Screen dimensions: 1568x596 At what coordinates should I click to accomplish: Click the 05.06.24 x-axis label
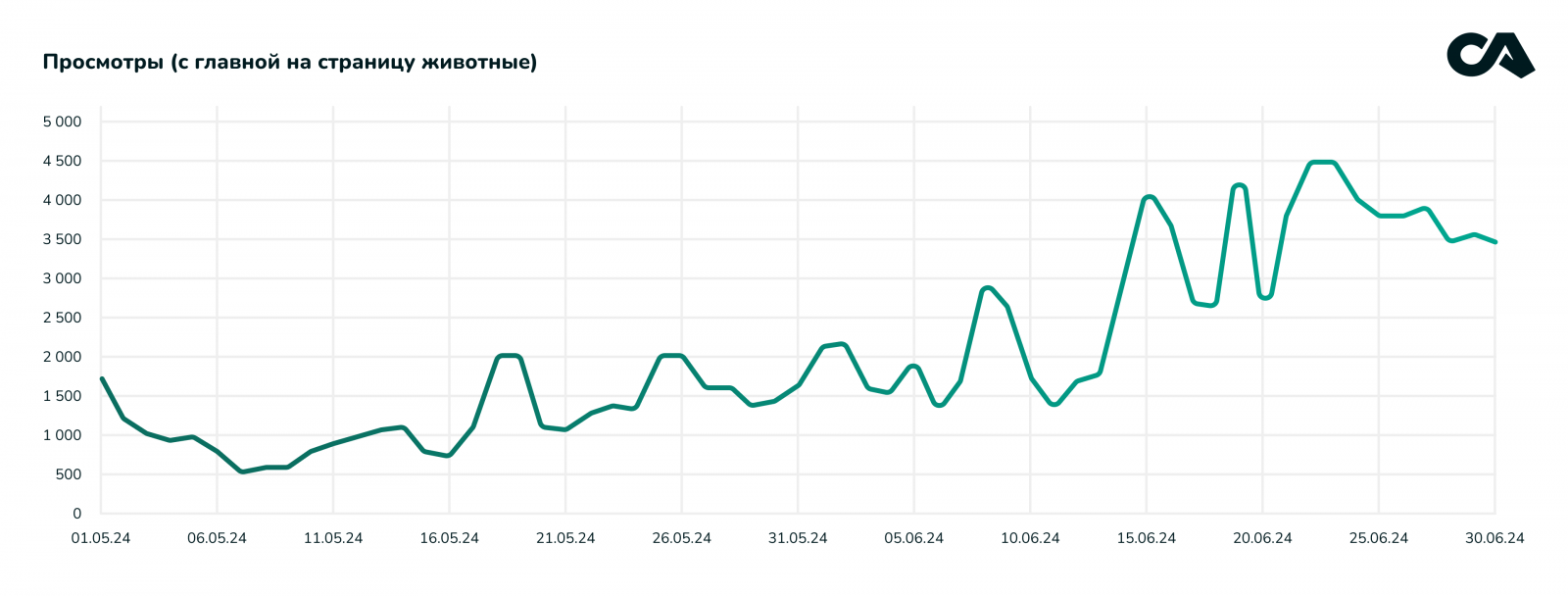click(913, 538)
